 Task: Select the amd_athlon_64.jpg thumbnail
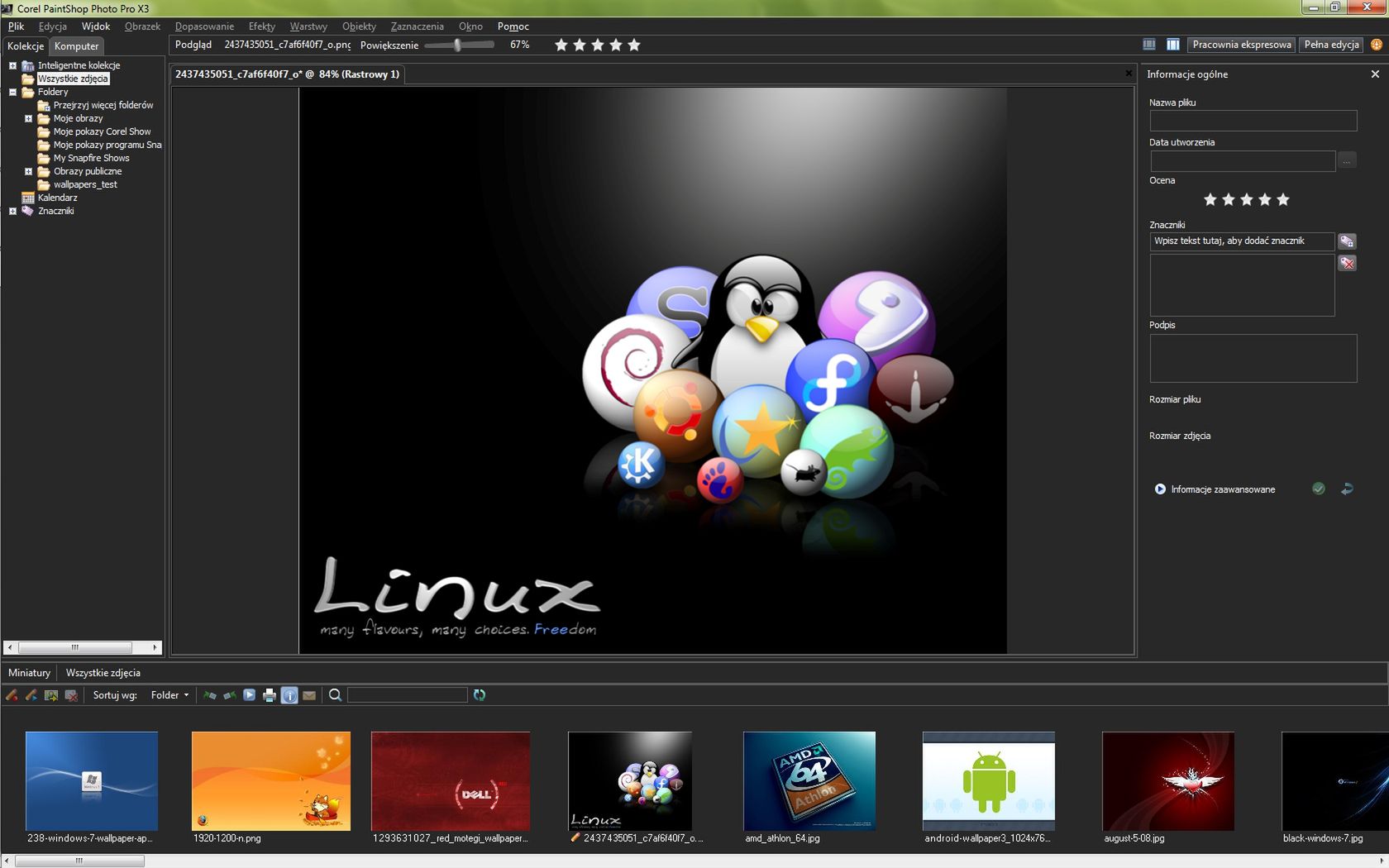(809, 781)
